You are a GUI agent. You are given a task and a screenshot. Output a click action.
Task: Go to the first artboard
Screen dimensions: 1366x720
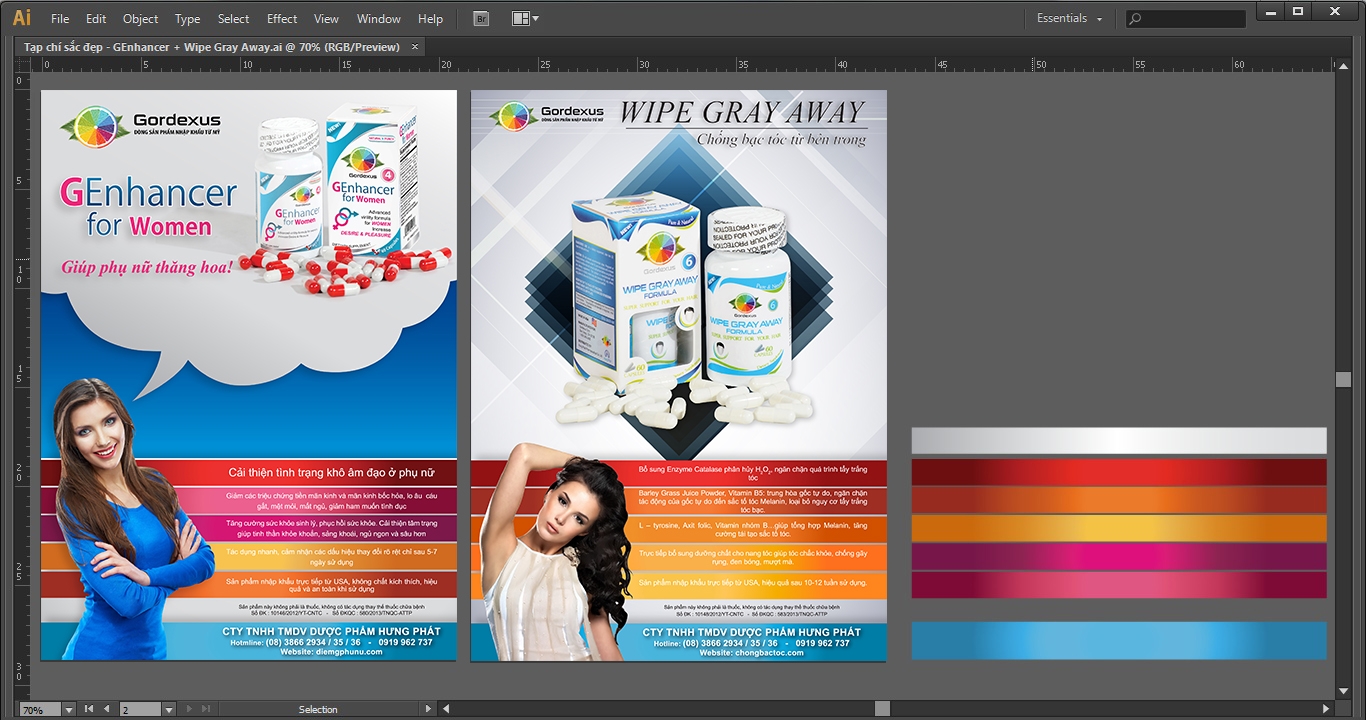pyautogui.click(x=89, y=709)
